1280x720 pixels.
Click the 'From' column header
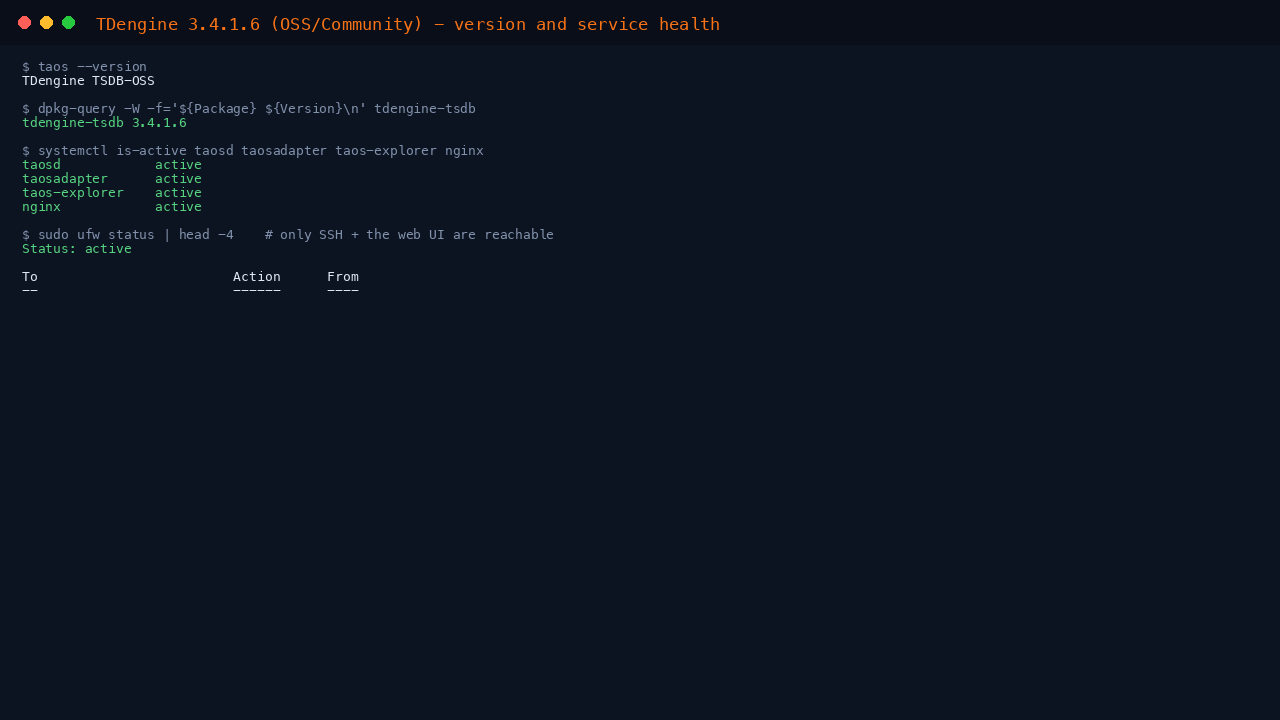tap(343, 277)
